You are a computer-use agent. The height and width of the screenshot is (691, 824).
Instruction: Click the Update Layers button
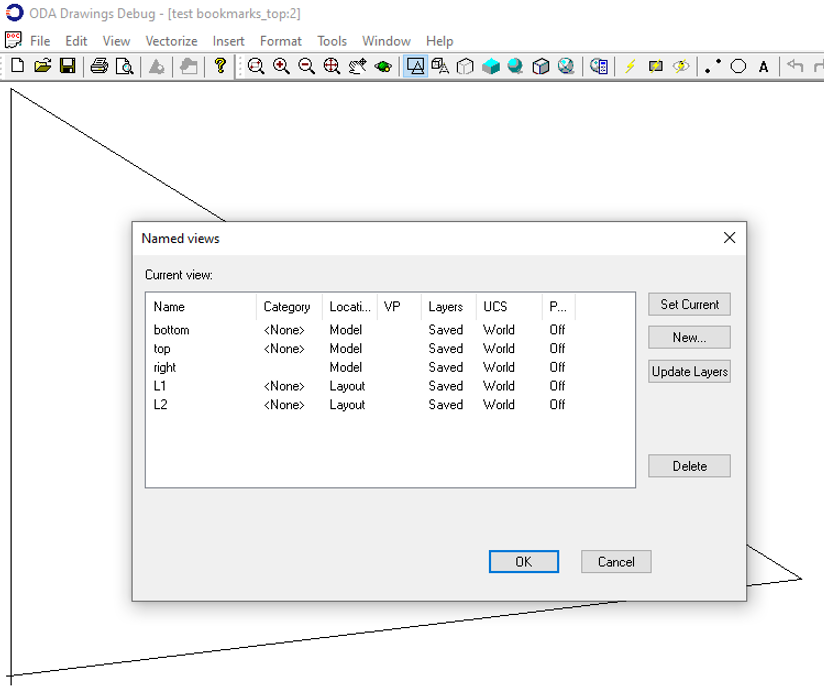pos(689,371)
